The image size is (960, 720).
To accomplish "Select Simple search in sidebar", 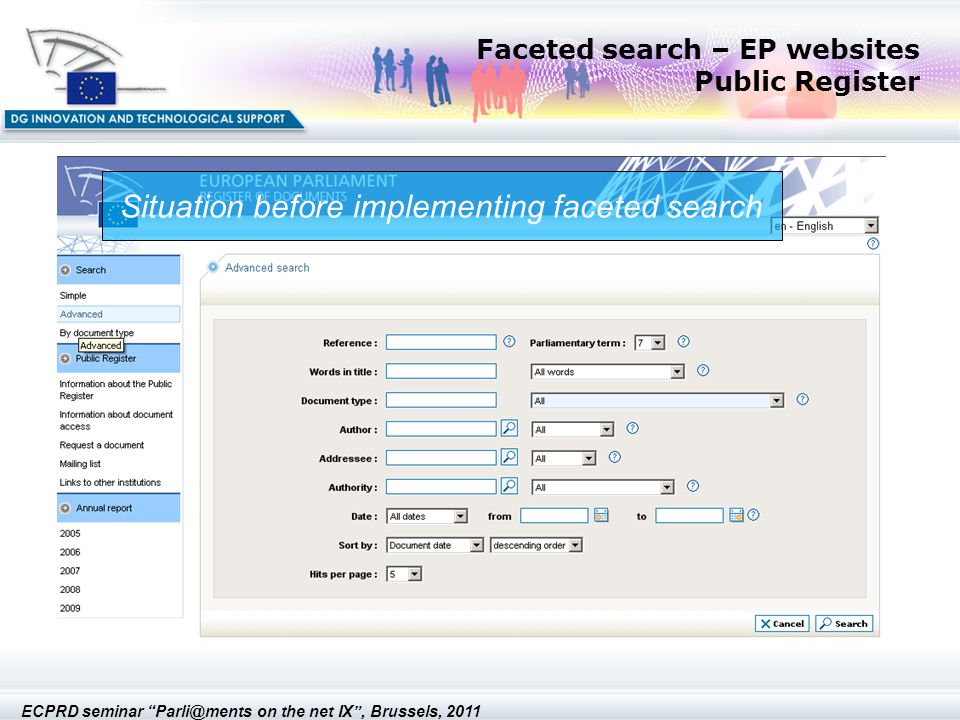I will (73, 296).
